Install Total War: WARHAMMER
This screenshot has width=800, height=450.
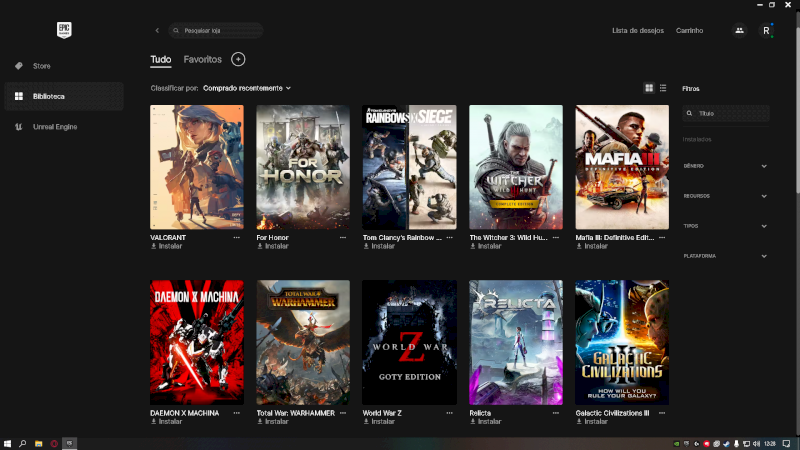tap(273, 422)
